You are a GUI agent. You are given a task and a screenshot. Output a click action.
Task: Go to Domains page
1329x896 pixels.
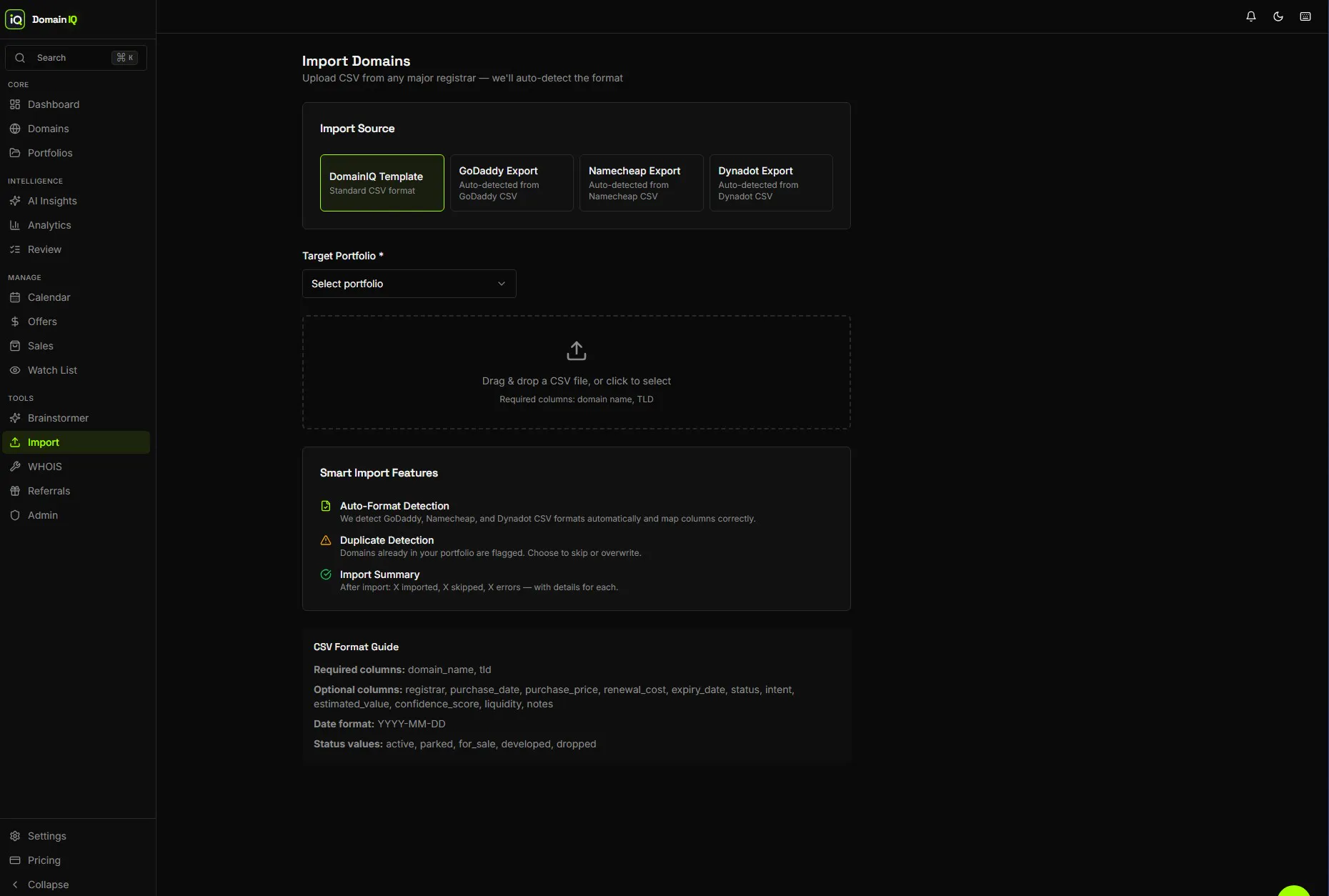[x=76, y=129]
